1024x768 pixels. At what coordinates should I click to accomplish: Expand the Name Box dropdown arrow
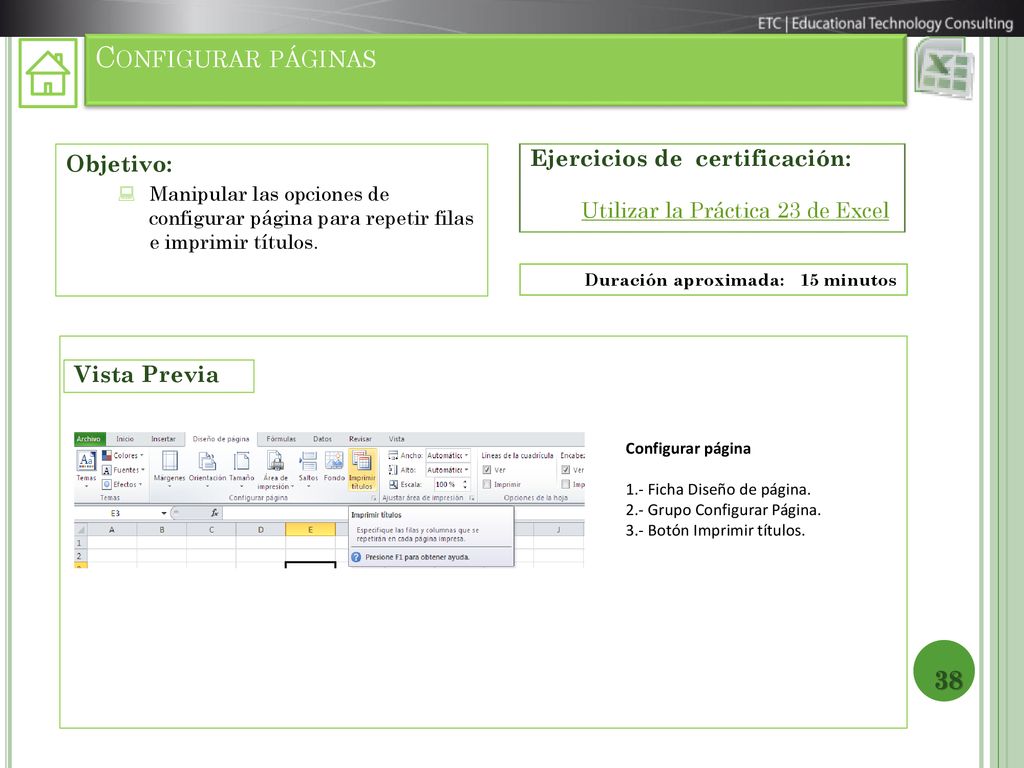coord(164,513)
